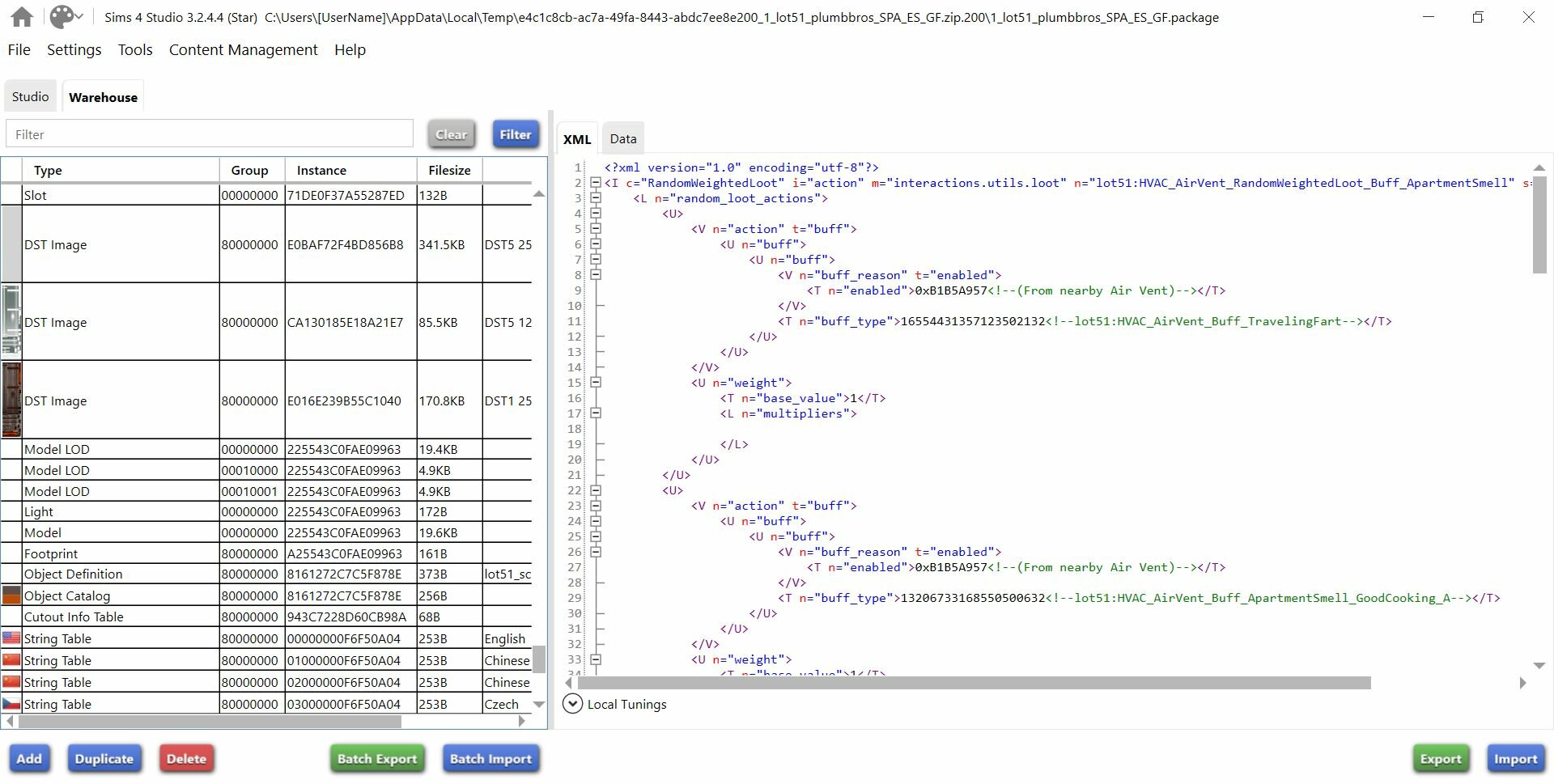
Task: Click the Czech flag beside the String Table row
Action: pyautogui.click(x=11, y=704)
